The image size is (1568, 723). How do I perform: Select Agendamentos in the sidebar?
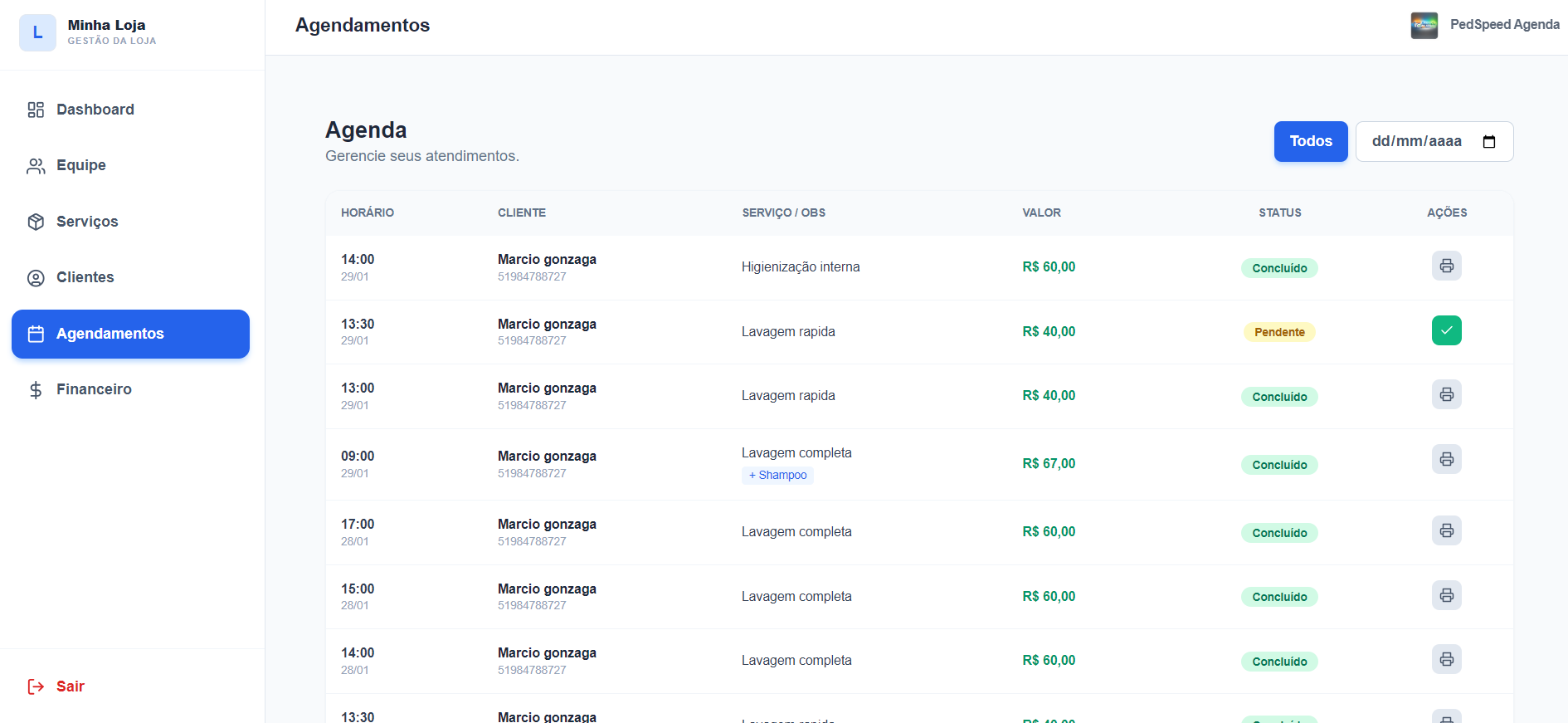click(130, 334)
